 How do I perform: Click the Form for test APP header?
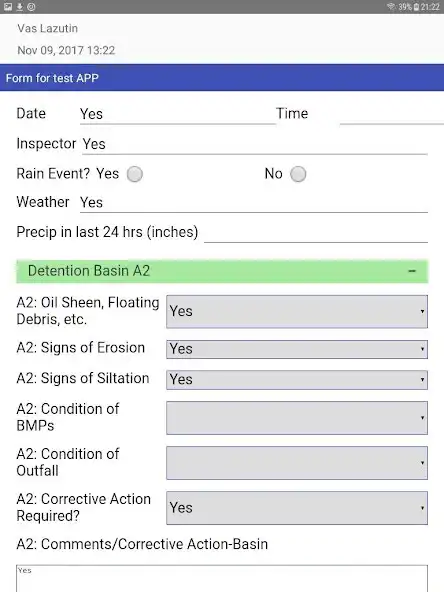click(x=222, y=78)
